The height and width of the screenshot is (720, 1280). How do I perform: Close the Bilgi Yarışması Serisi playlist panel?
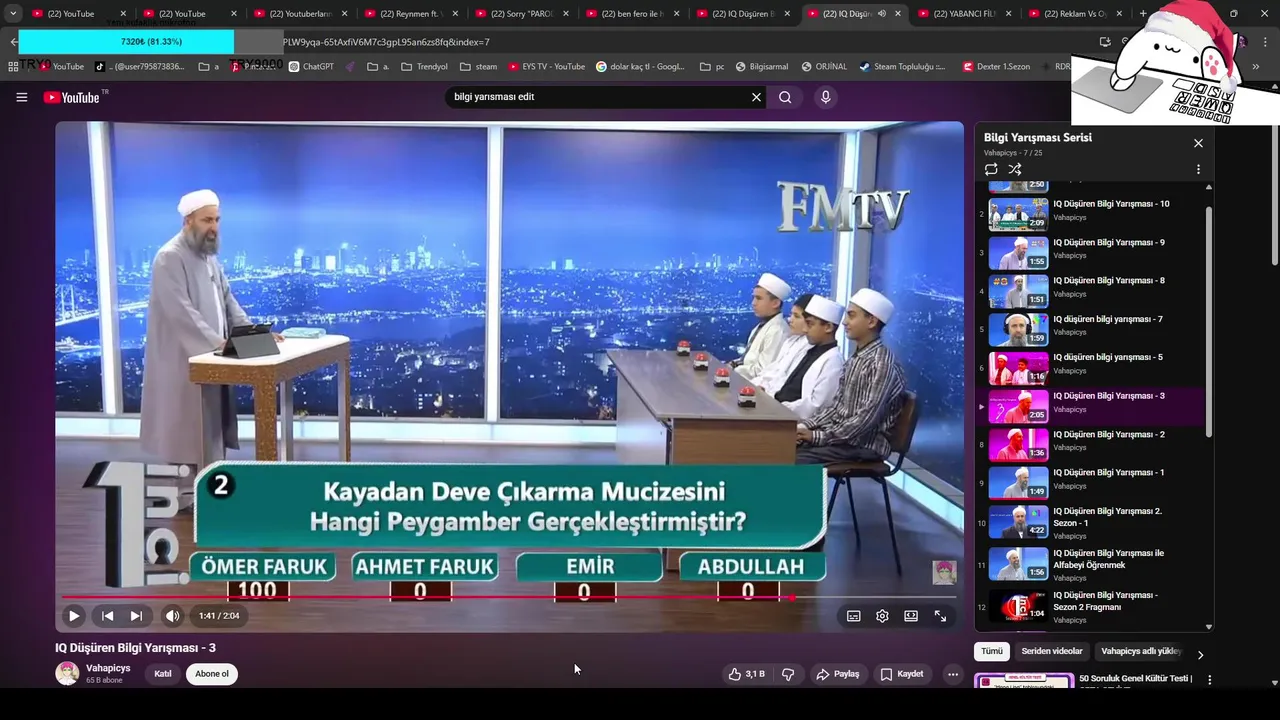point(1198,143)
